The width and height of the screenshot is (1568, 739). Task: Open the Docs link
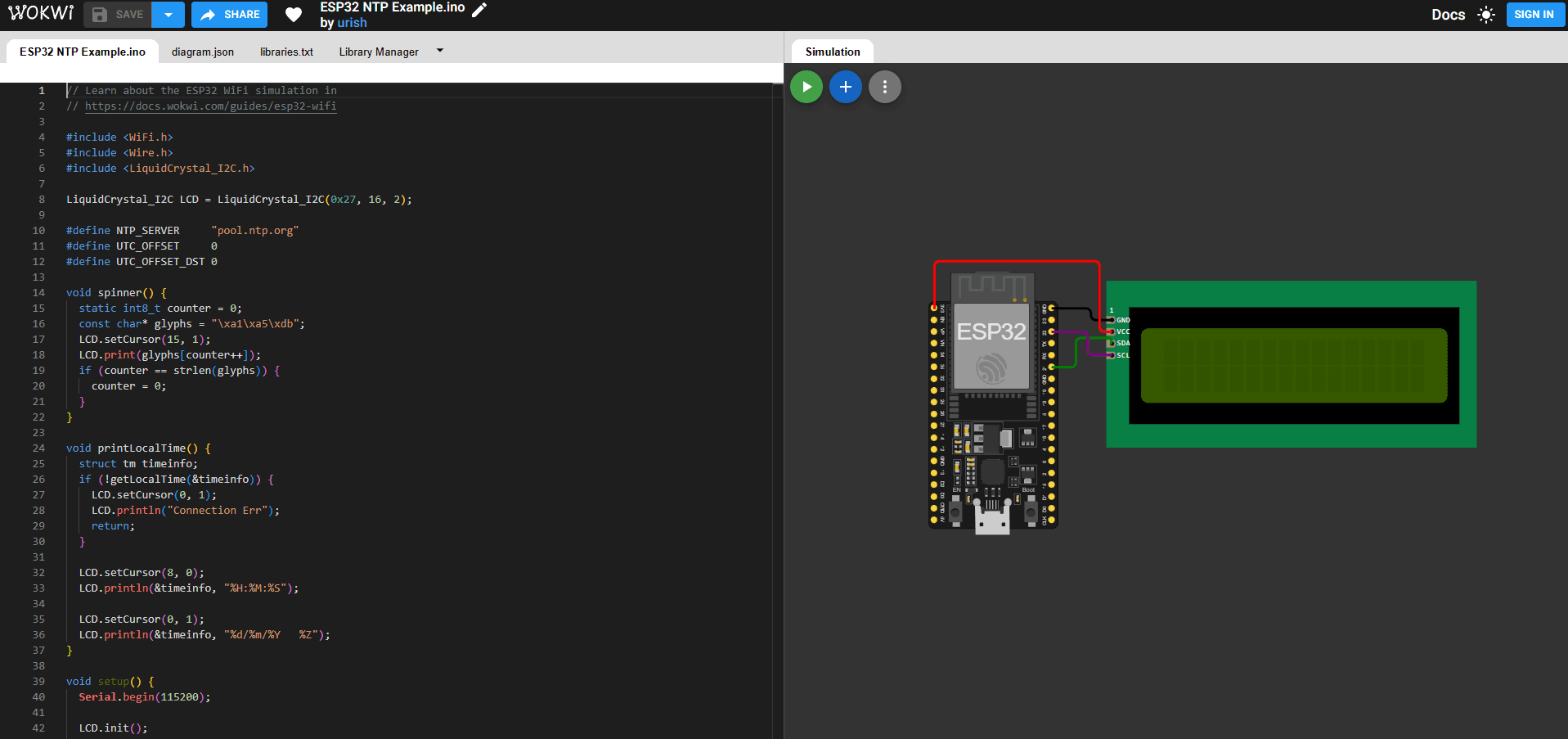pyautogui.click(x=1448, y=15)
